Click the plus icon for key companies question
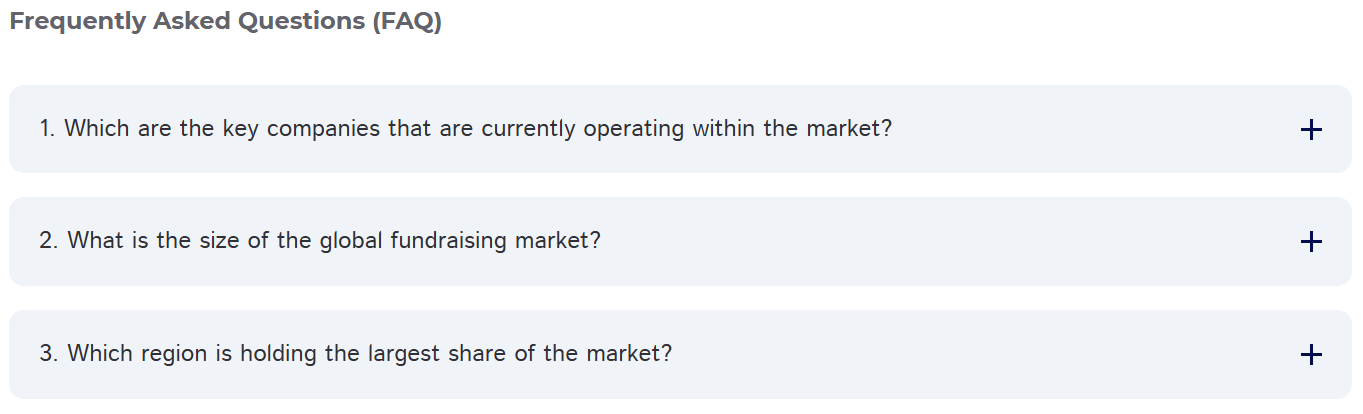This screenshot has height=414, width=1363. (x=1311, y=130)
